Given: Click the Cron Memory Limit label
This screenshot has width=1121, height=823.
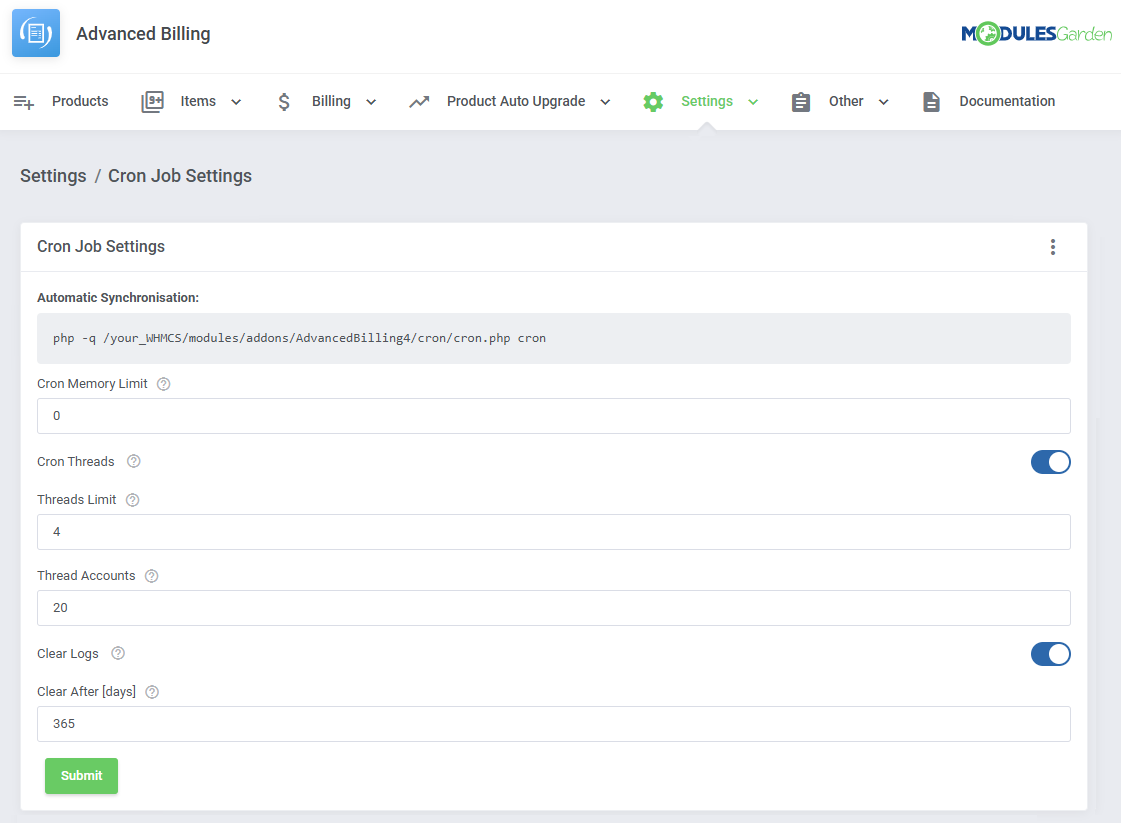Looking at the screenshot, I should (92, 384).
